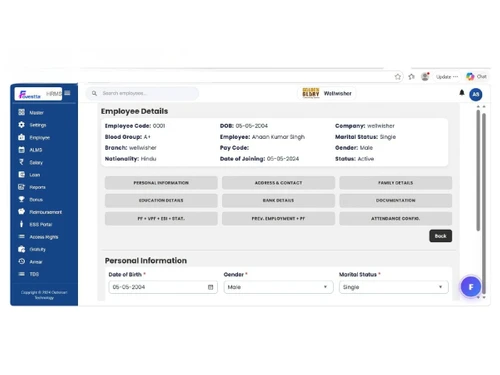Screen dimensions: 500x375
Task: Open the Employee briefcase icon
Action: tap(21, 137)
